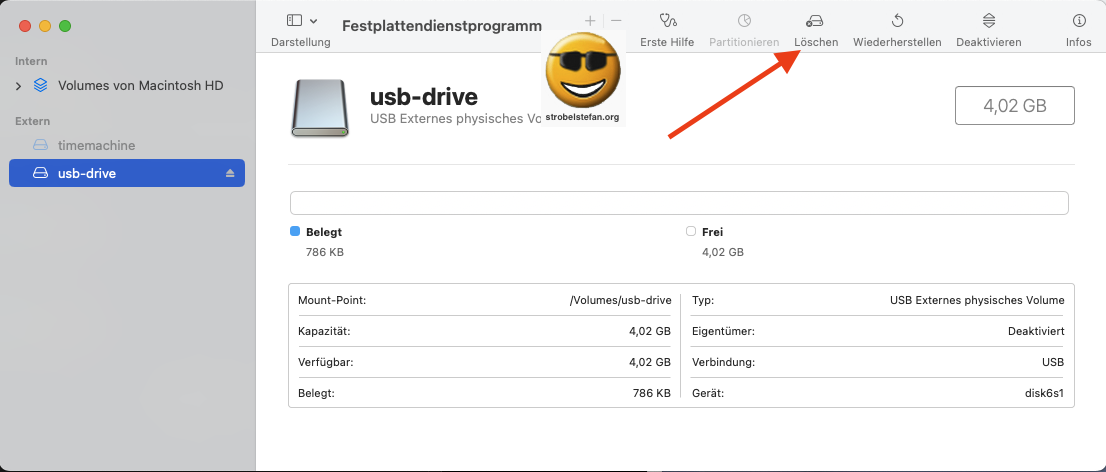This screenshot has width=1106, height=472.
Task: Expand Volumes von Macintosh HD
Action: 18,86
